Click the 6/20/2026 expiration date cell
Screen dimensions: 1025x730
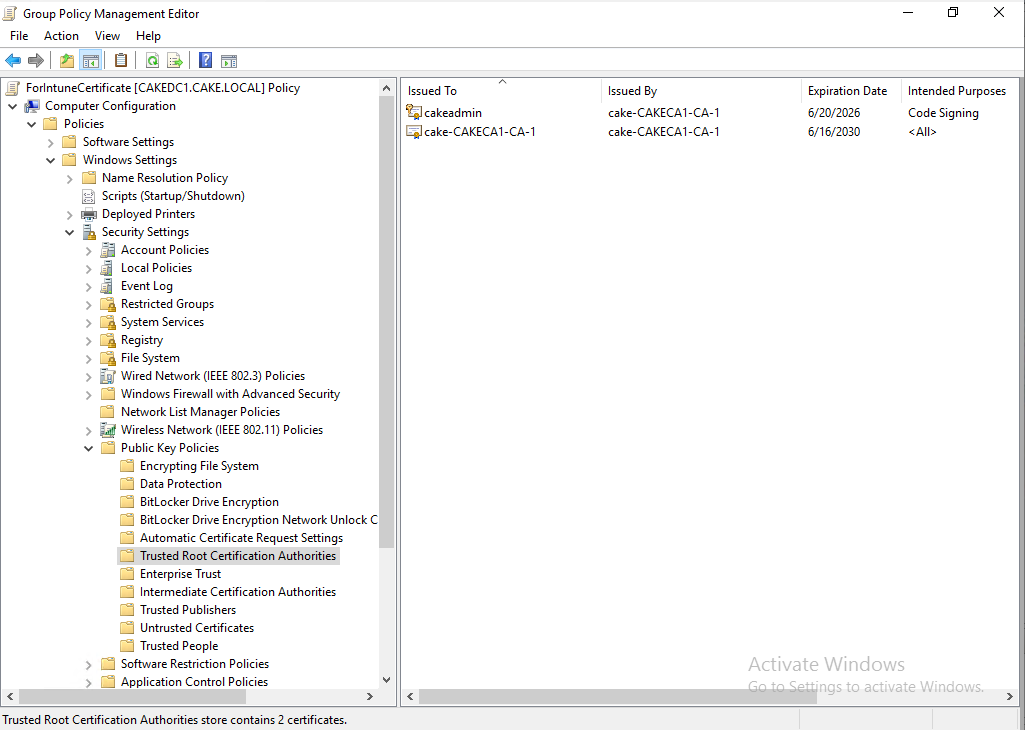pos(833,113)
